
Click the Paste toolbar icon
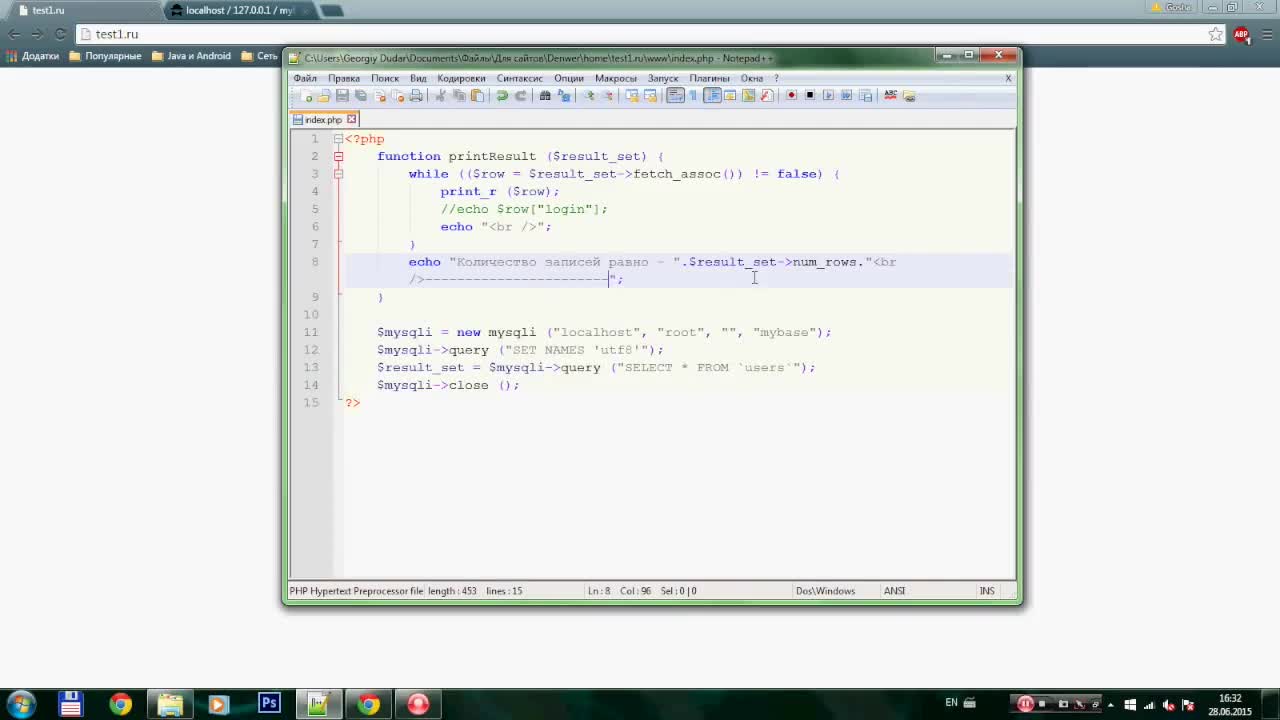tap(478, 96)
